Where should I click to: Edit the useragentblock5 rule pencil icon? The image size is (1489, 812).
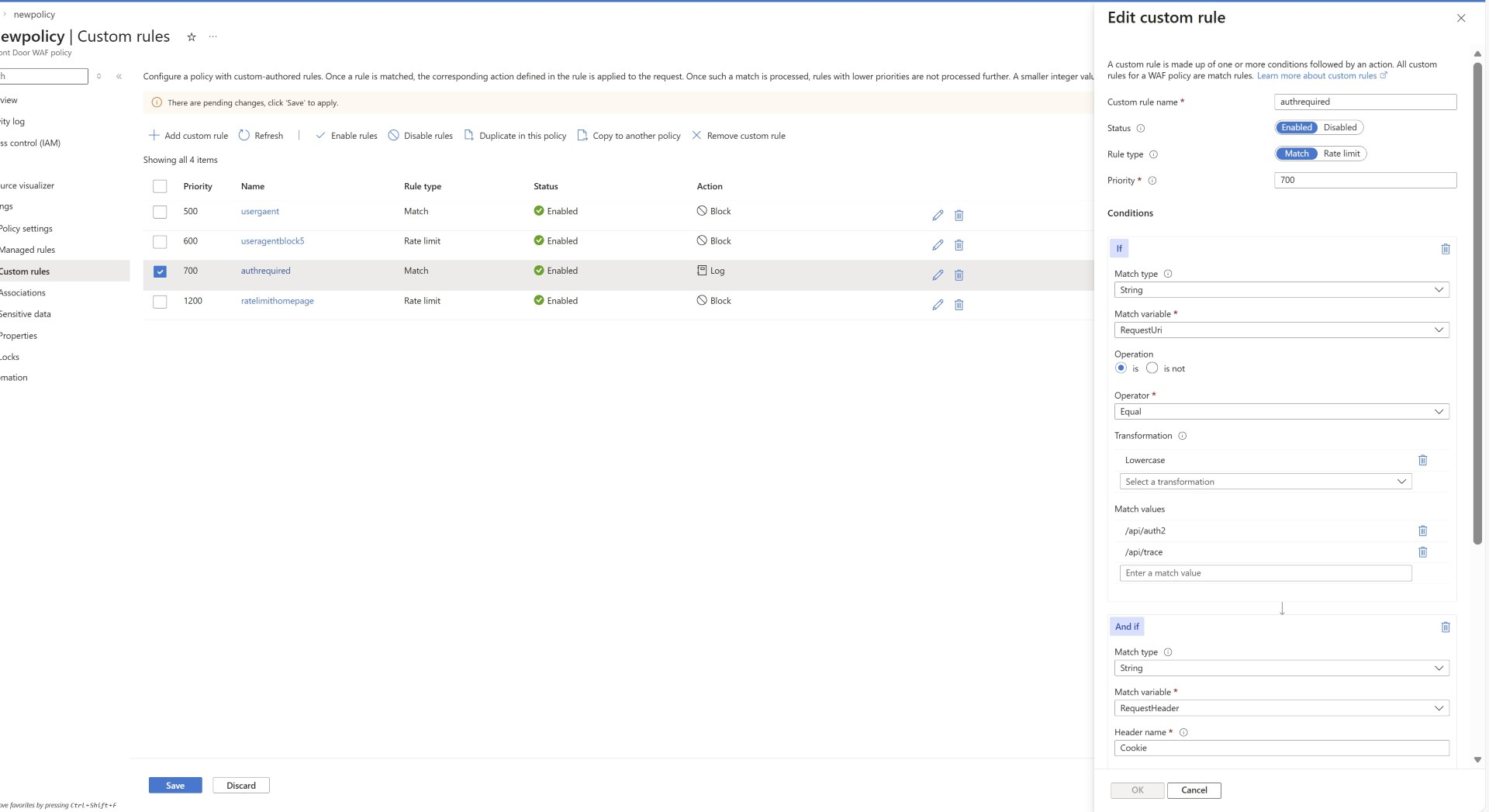click(938, 245)
